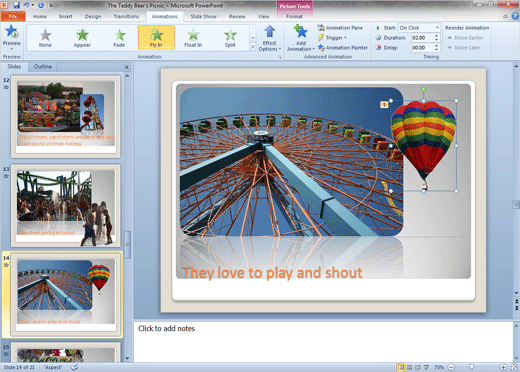
Task: Click the Undo icon in the title bar
Action: point(27,5)
